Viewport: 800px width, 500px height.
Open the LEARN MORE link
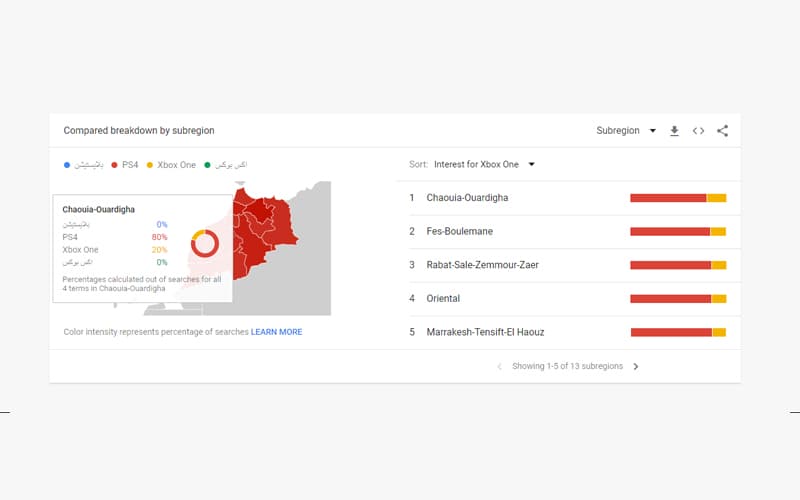tap(276, 332)
